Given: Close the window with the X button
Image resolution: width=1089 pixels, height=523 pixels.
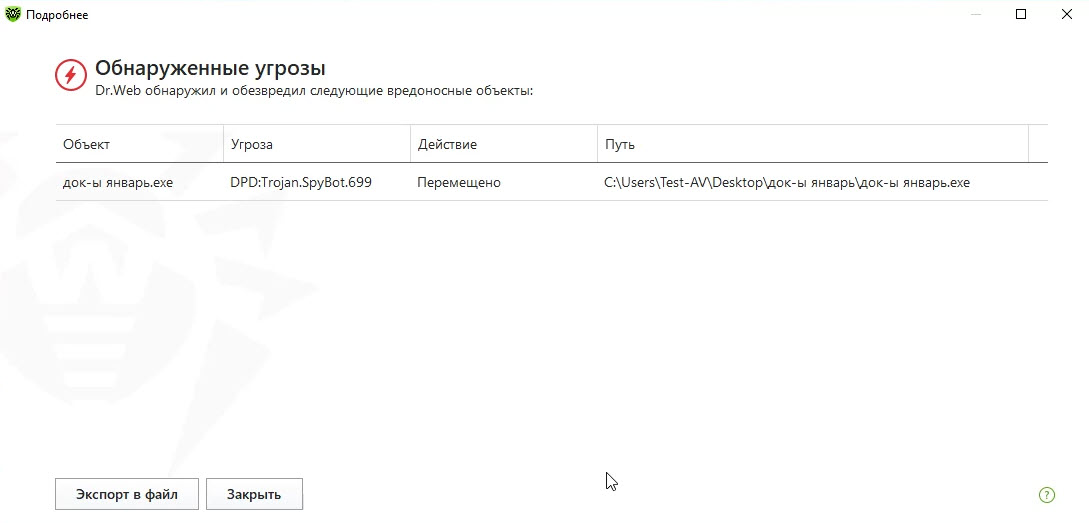Looking at the screenshot, I should [1066, 14].
